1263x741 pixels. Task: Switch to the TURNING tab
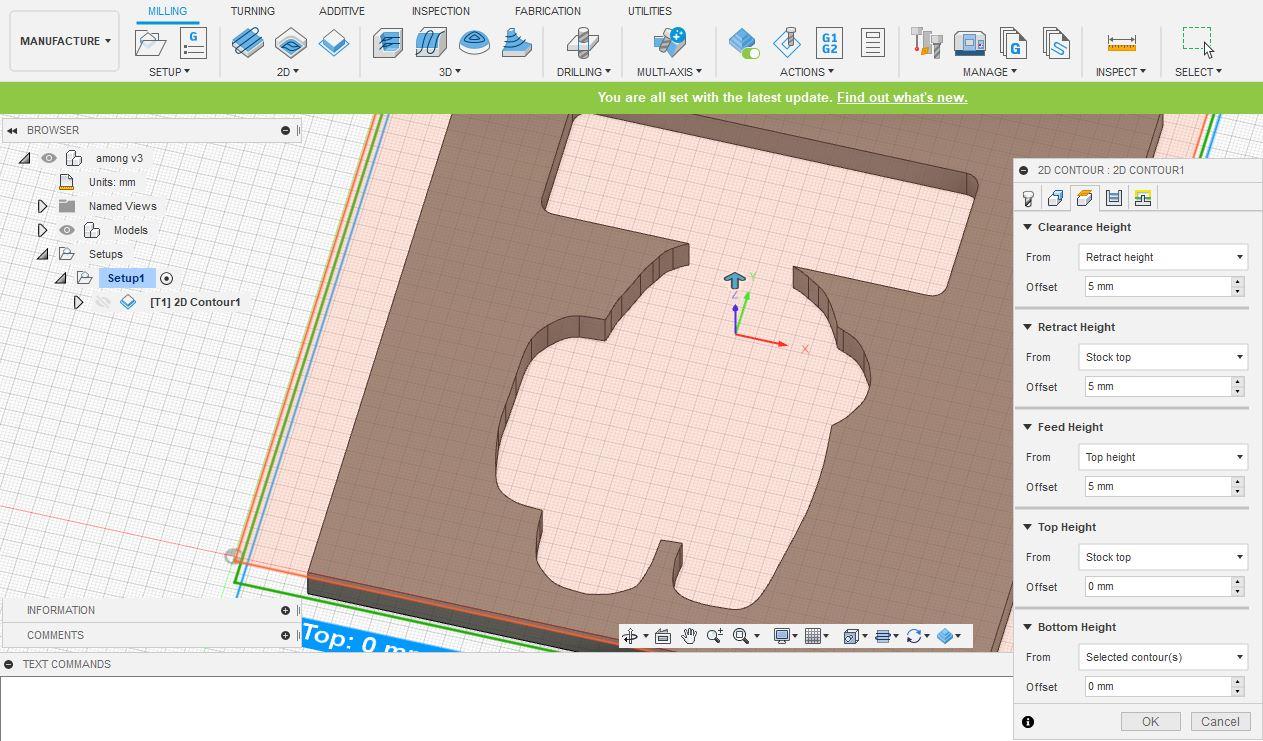point(252,11)
